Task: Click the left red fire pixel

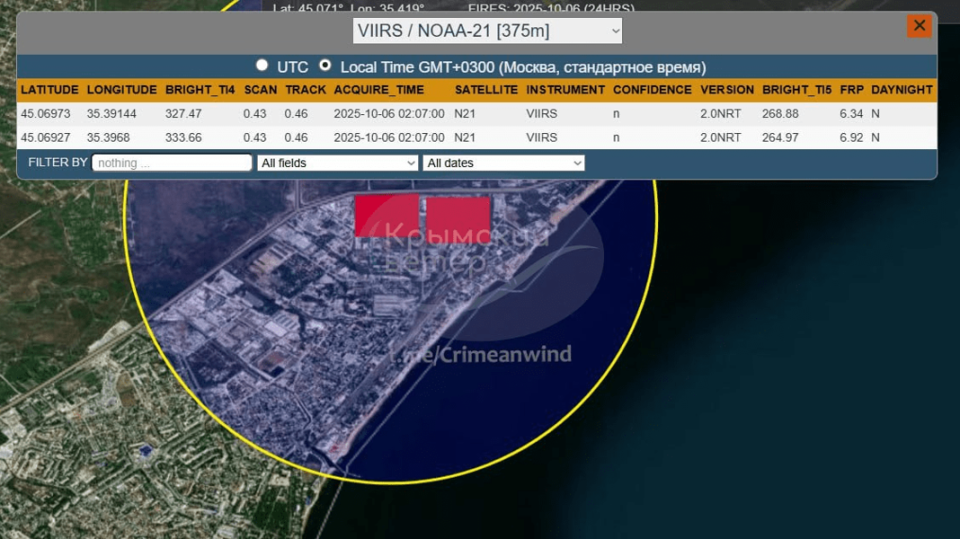Action: tap(387, 215)
